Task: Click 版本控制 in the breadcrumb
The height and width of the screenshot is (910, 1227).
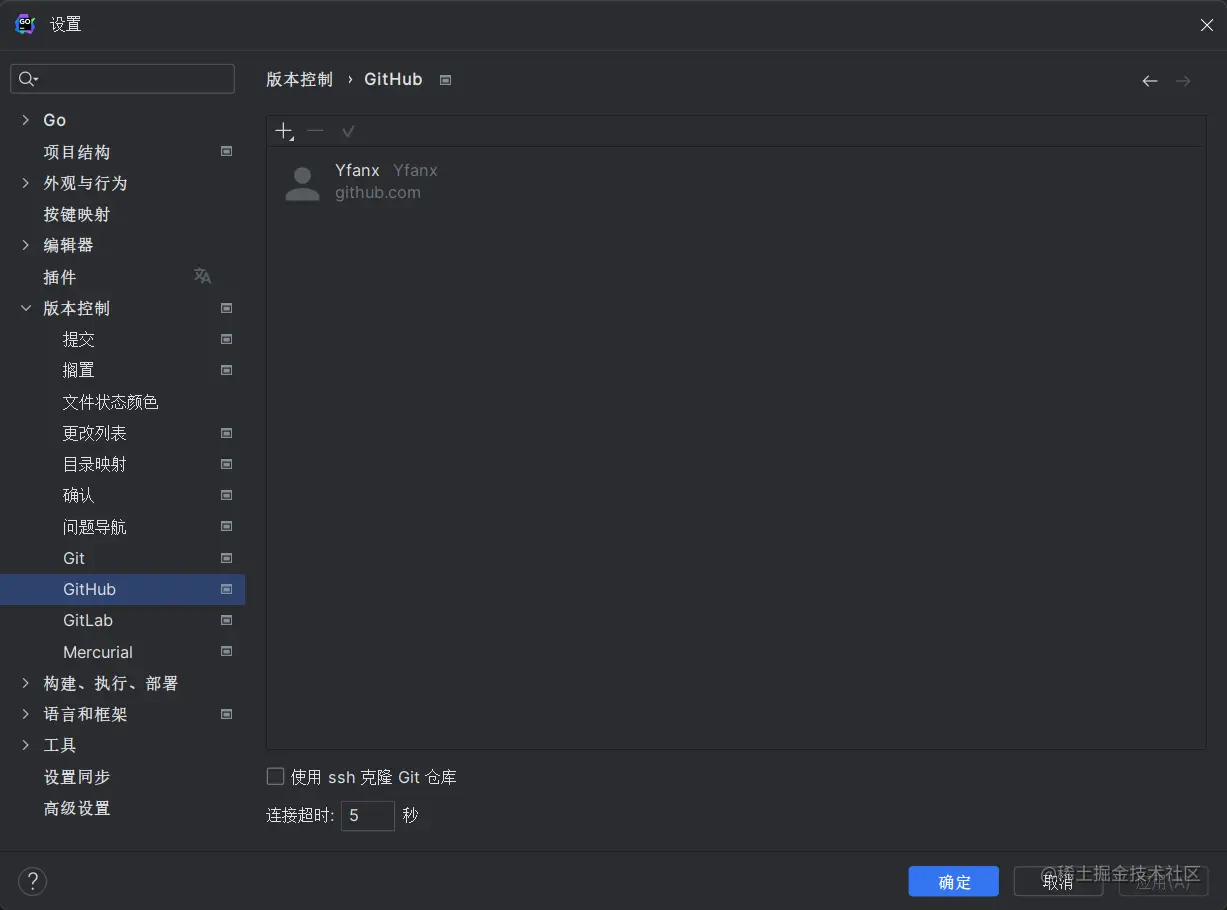Action: [x=299, y=80]
